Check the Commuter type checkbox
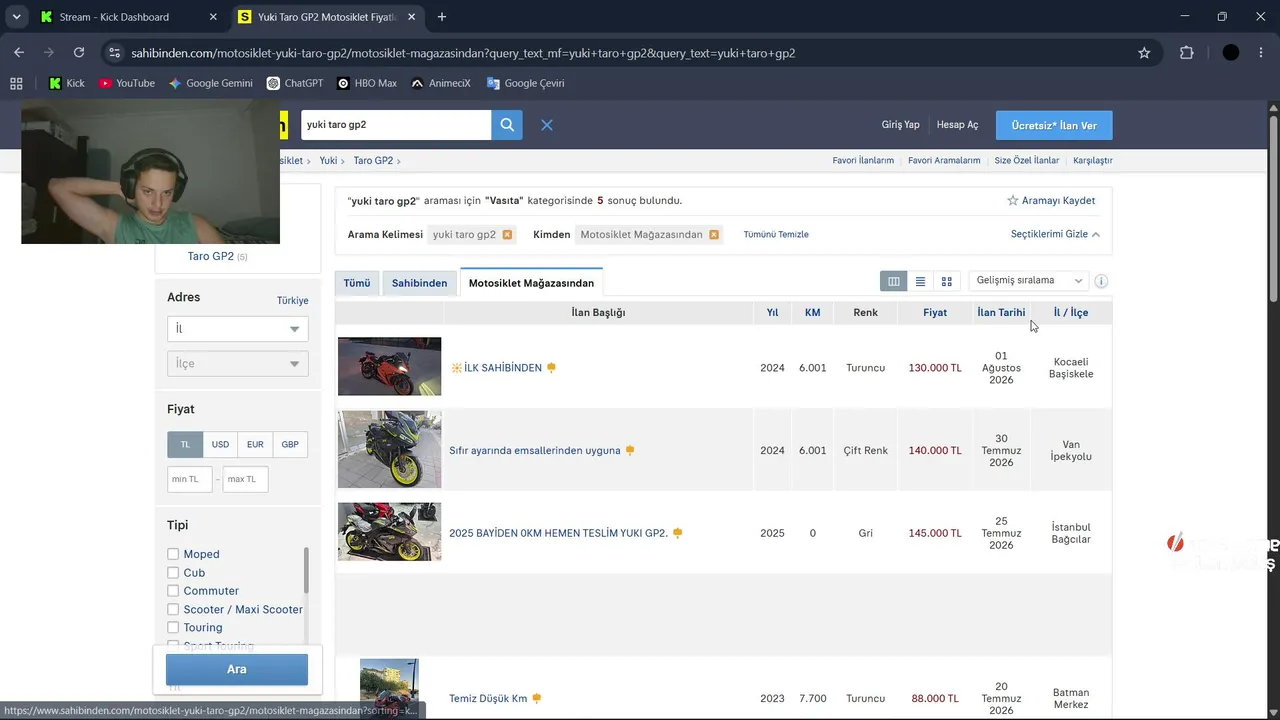Screen dimensions: 1280x720 (173, 591)
